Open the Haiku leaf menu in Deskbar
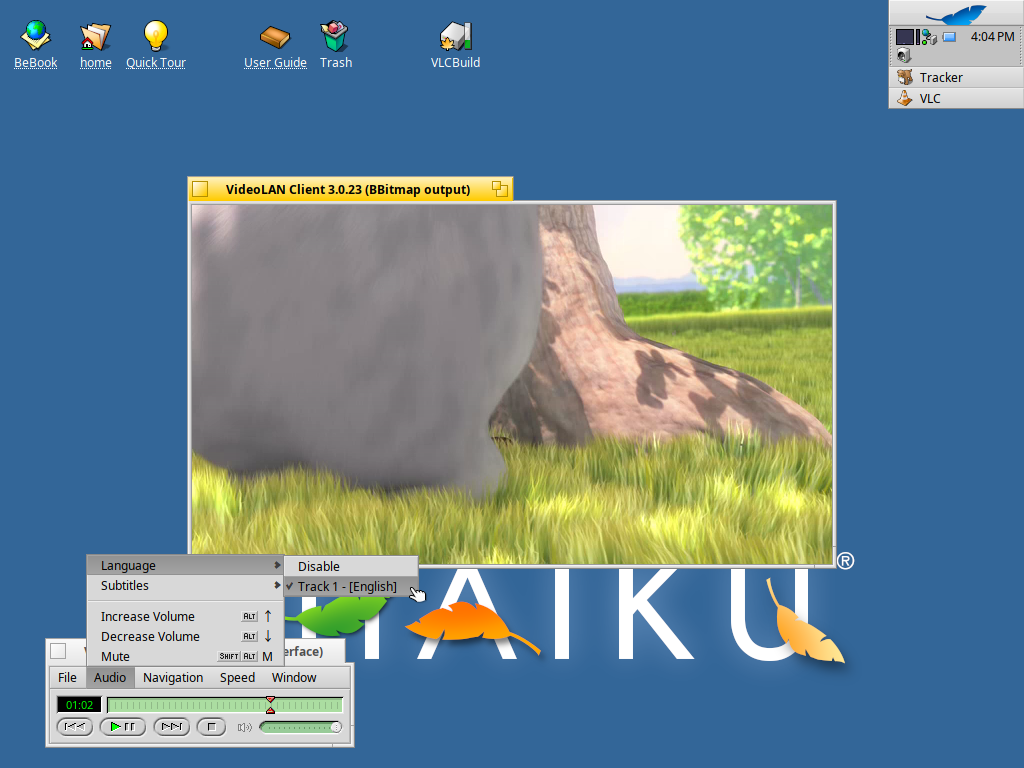This screenshot has height=768, width=1024. (x=956, y=13)
